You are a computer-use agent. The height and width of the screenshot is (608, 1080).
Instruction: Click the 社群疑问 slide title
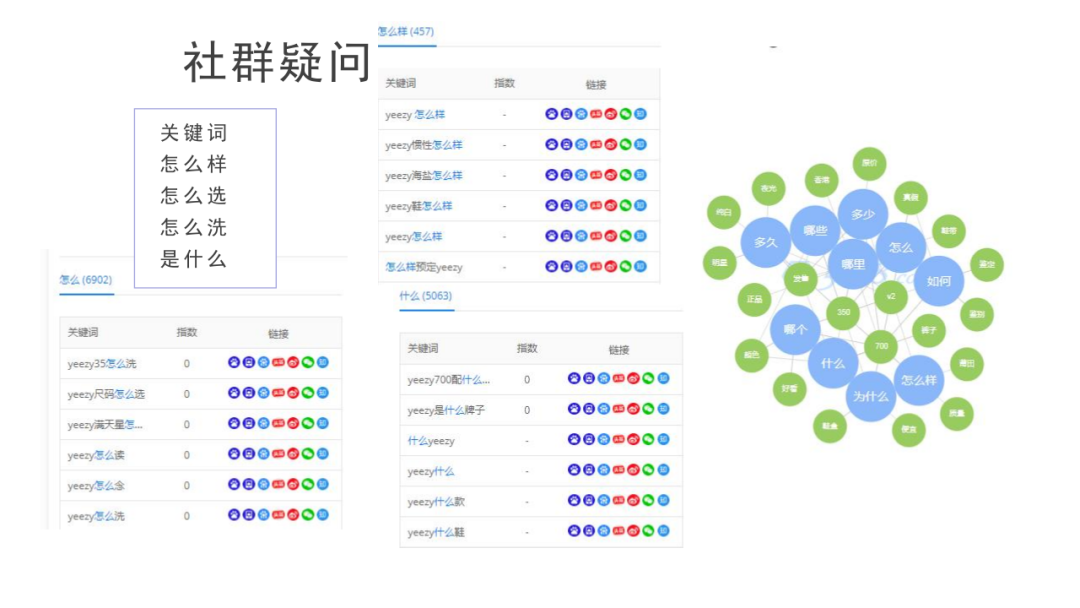click(277, 63)
